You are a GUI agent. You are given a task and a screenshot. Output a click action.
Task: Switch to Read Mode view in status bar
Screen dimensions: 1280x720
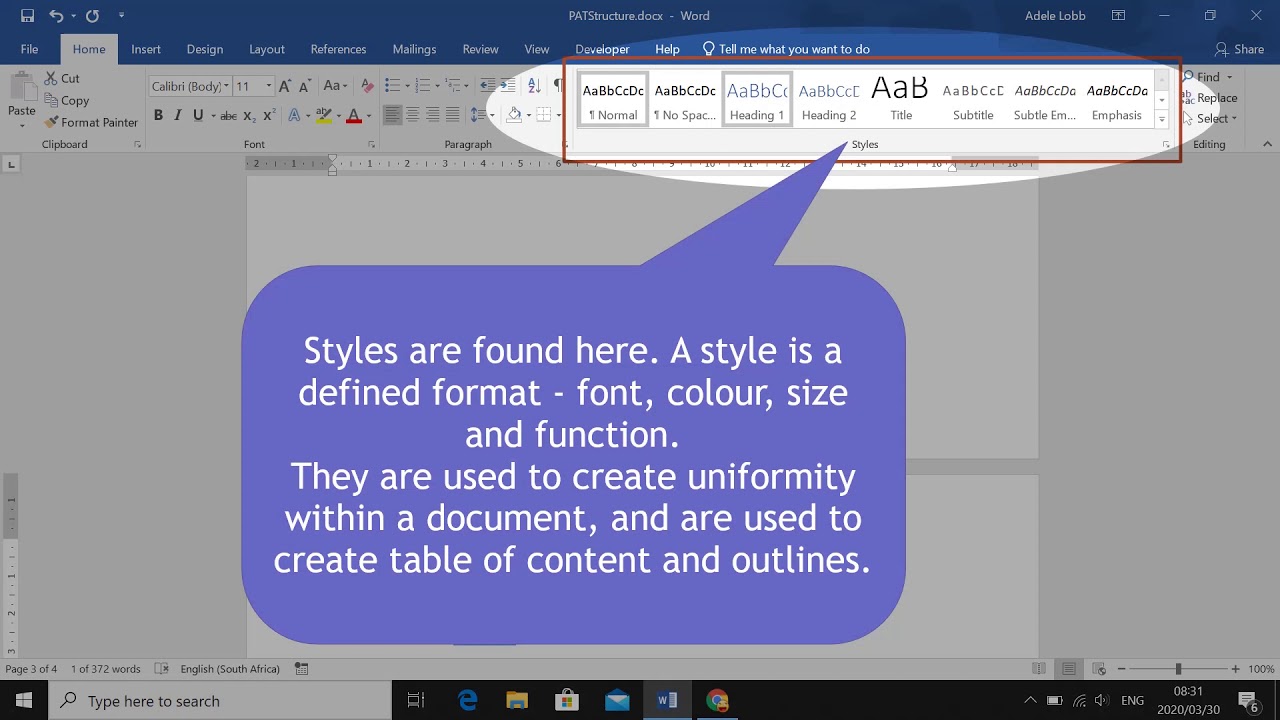(1039, 669)
